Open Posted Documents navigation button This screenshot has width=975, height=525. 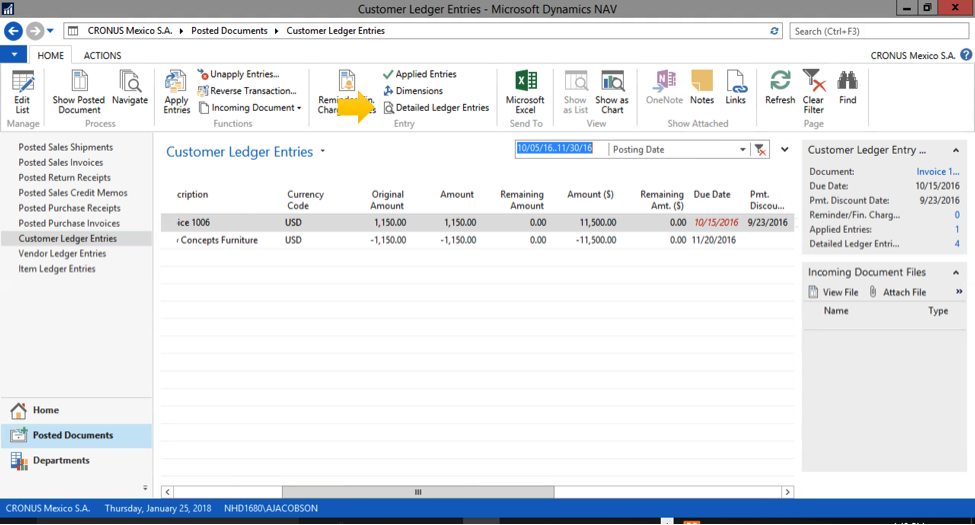point(76,435)
